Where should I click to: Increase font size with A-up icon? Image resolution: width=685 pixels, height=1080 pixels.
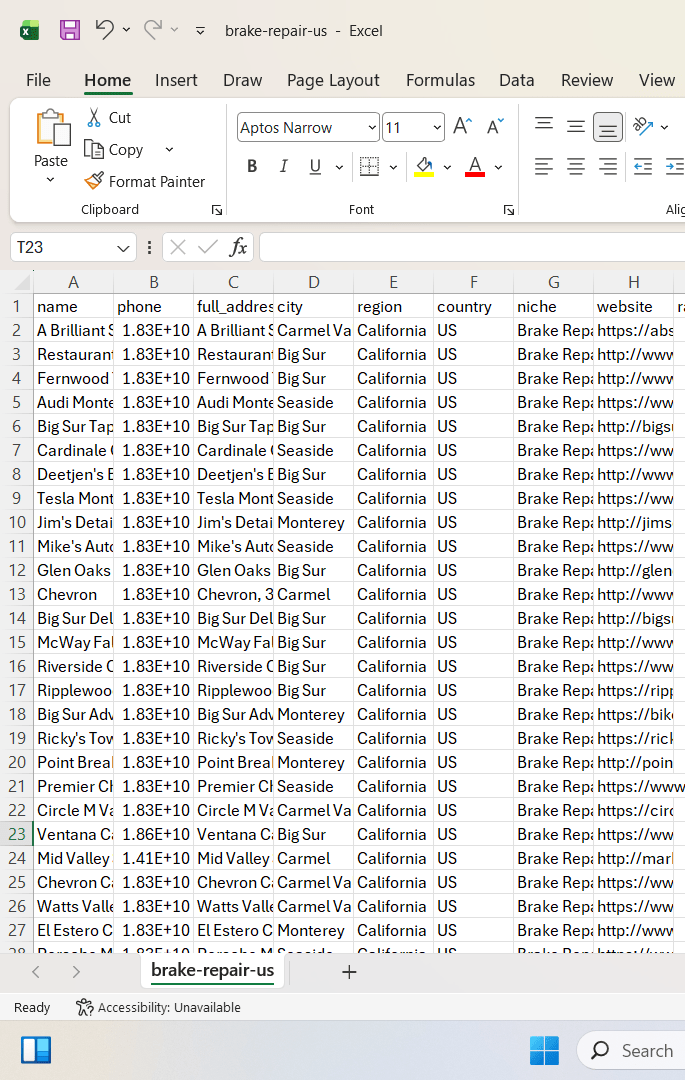(462, 127)
